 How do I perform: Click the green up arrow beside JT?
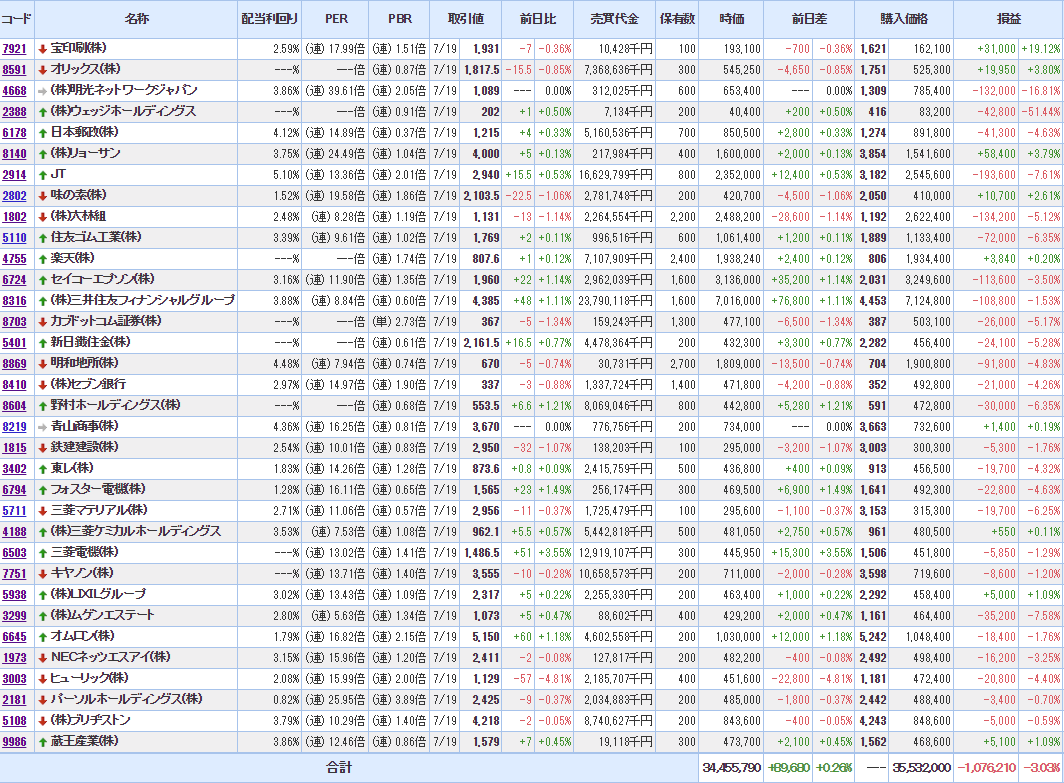[x=42, y=175]
